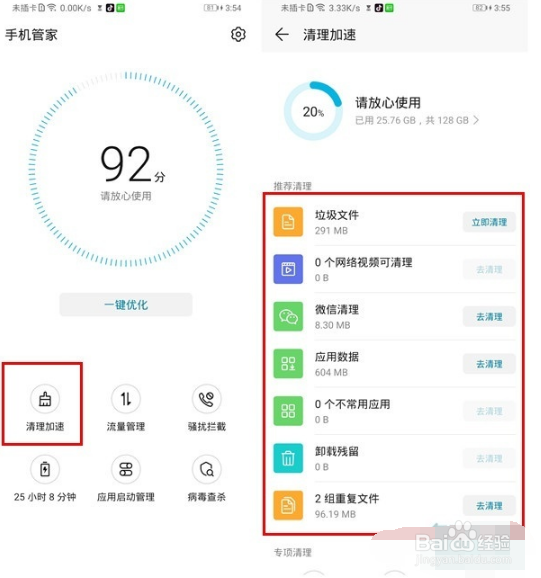Open 骚扰拦截 call block icon
The width and height of the screenshot is (541, 578).
coord(206,399)
